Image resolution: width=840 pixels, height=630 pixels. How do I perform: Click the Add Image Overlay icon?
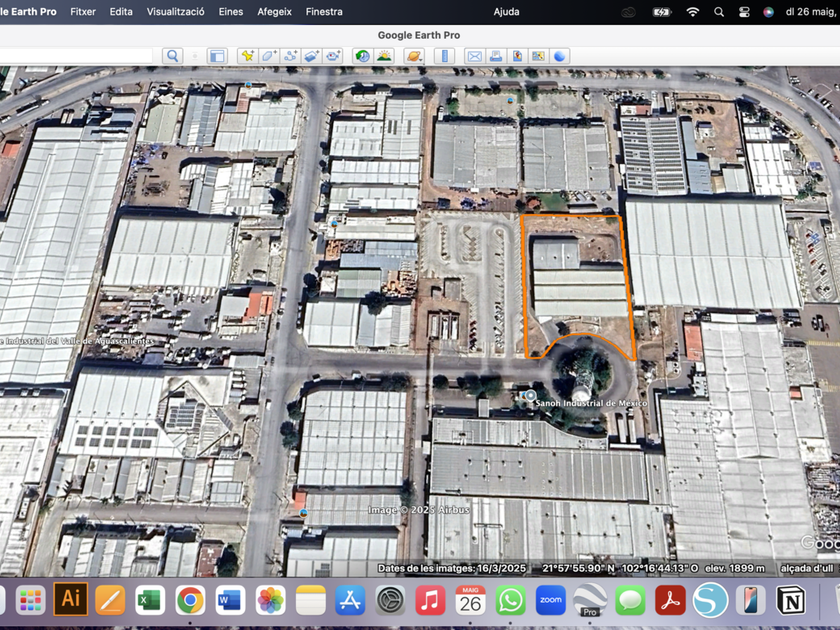[311, 56]
